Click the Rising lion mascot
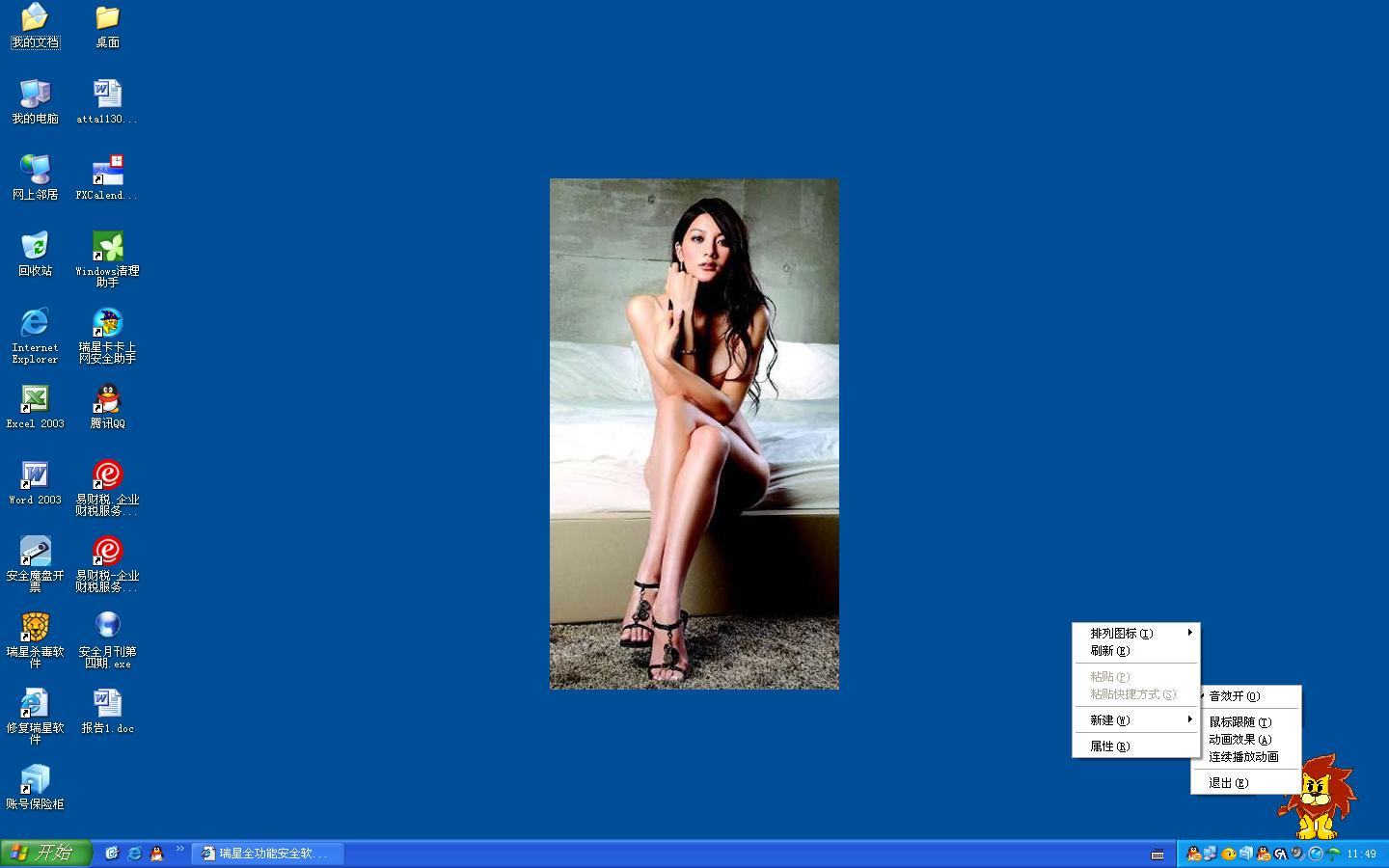Screen dimensions: 1389x868 pyautogui.click(x=1319, y=796)
